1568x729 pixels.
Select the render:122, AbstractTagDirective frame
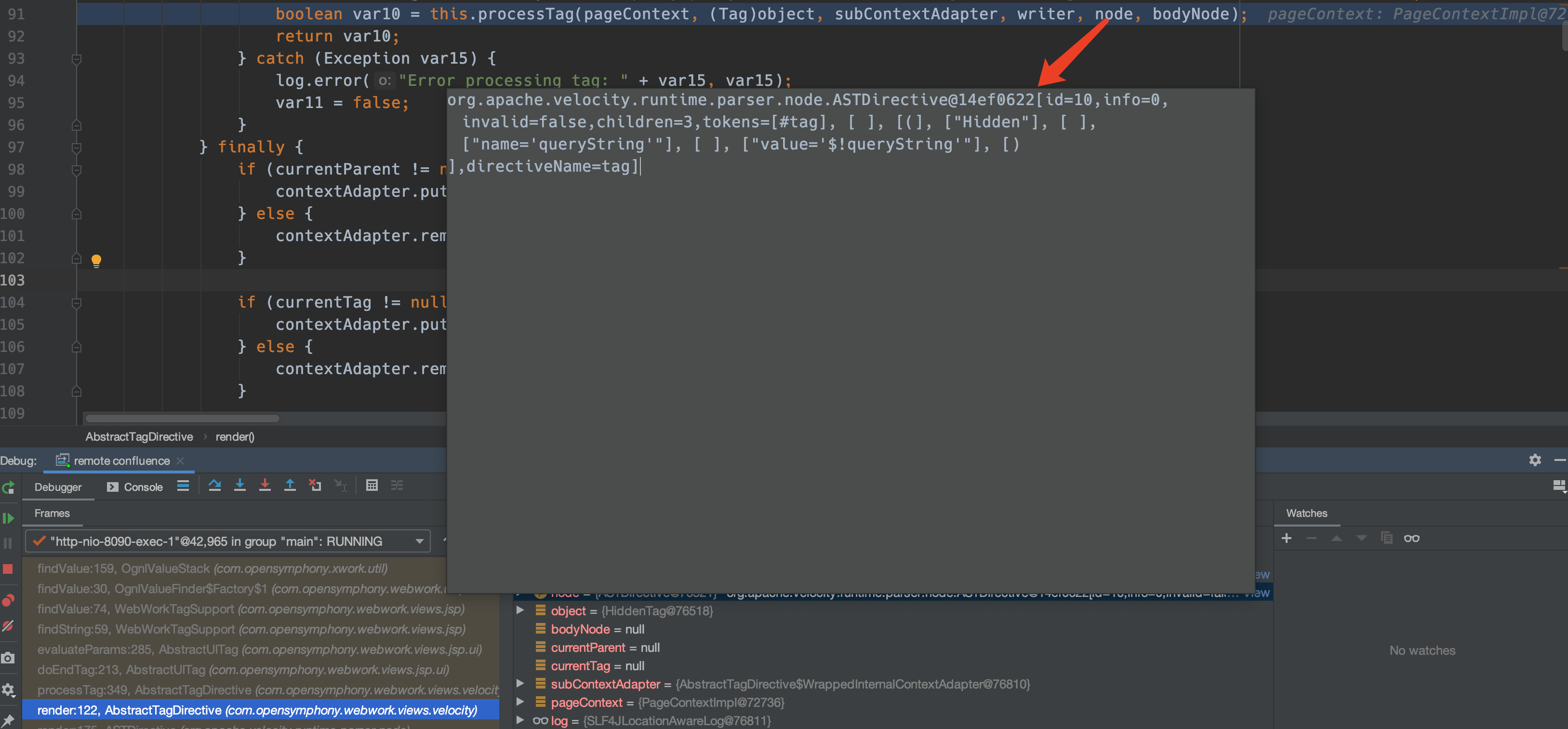(x=261, y=710)
